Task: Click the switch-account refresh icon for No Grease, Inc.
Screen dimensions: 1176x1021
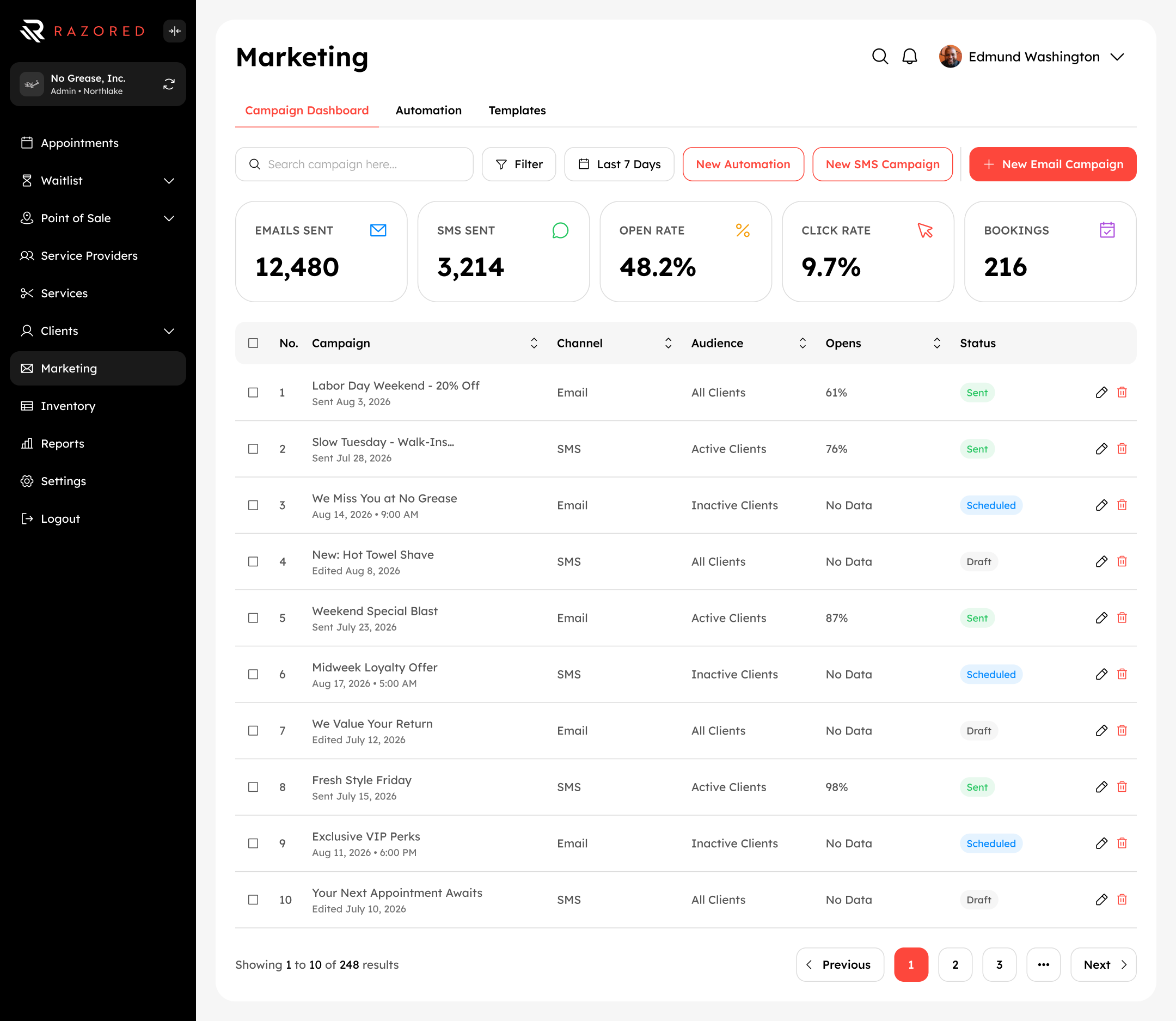Action: (169, 84)
